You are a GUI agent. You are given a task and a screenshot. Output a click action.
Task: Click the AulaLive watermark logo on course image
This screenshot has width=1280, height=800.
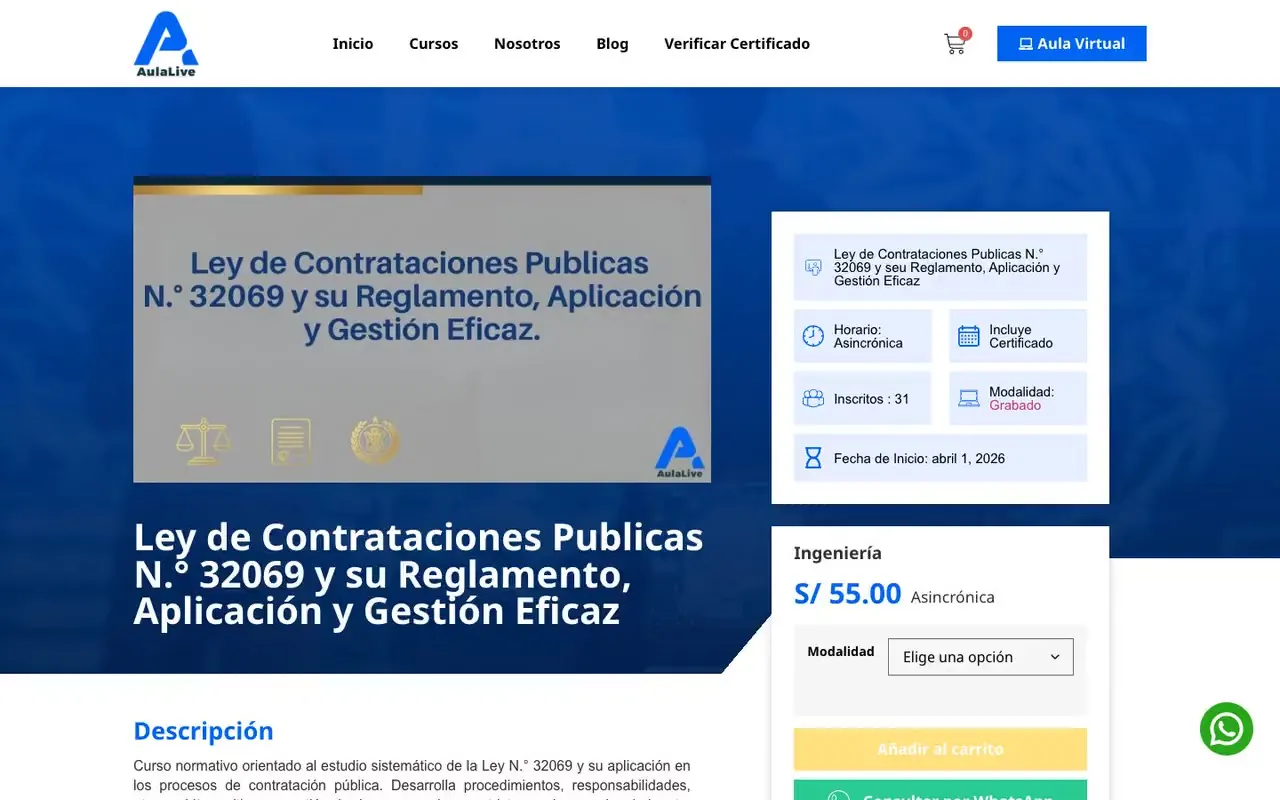click(680, 453)
